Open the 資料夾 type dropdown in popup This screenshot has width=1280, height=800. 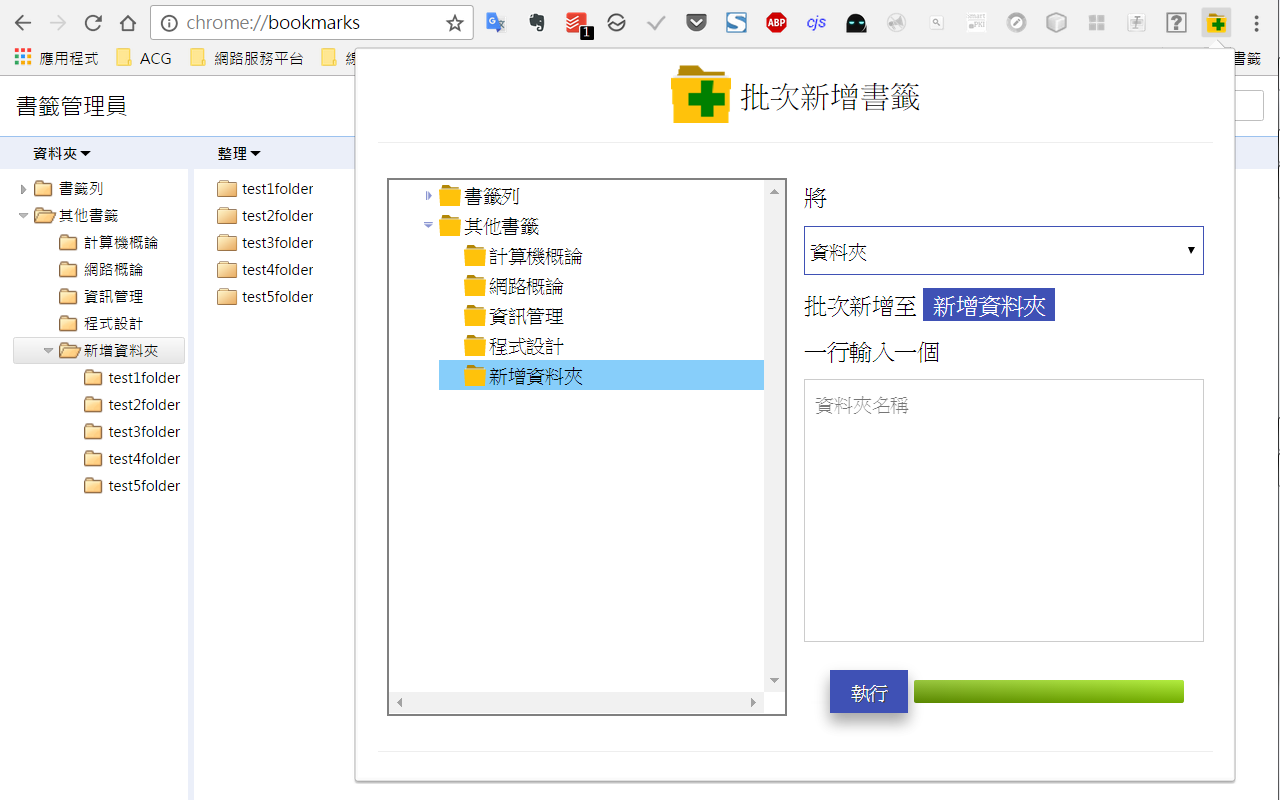coord(1004,250)
